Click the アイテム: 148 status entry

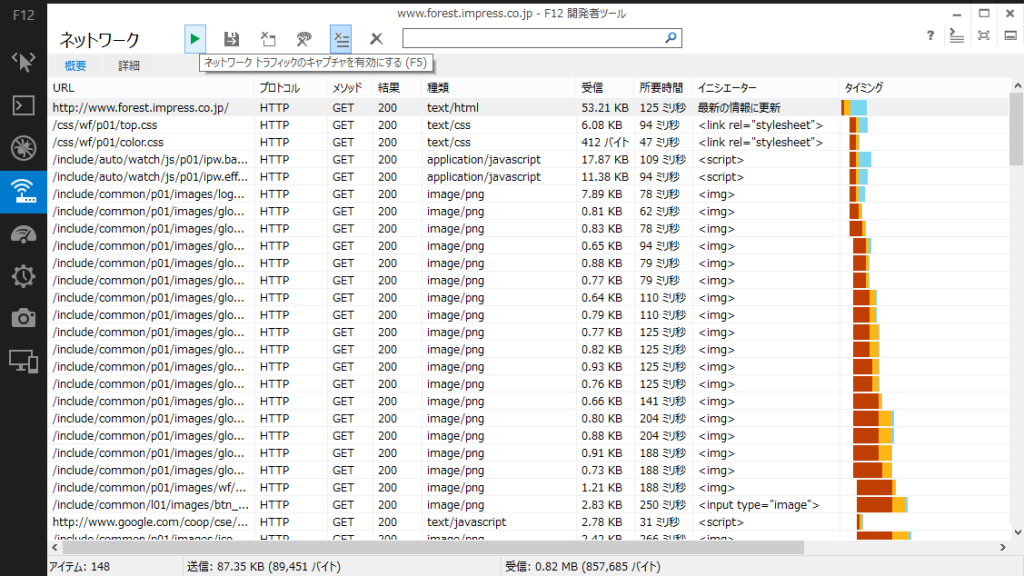pyautogui.click(x=80, y=567)
